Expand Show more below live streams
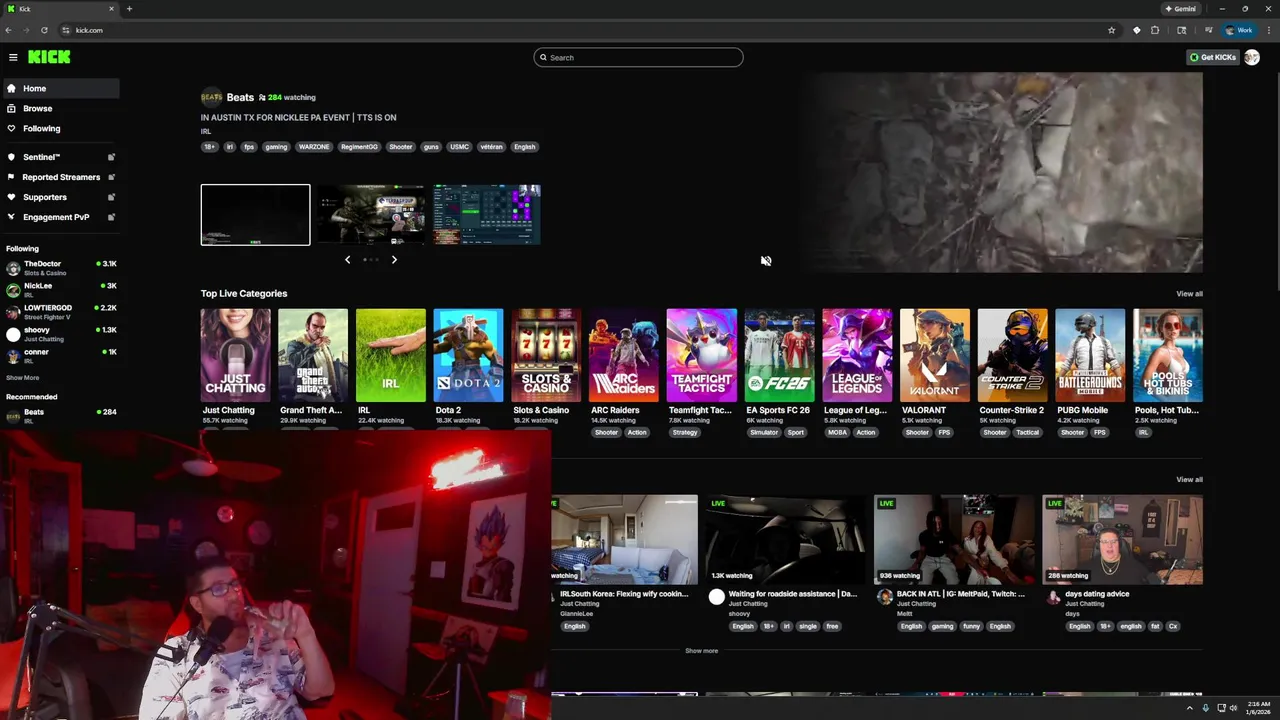 tap(701, 651)
